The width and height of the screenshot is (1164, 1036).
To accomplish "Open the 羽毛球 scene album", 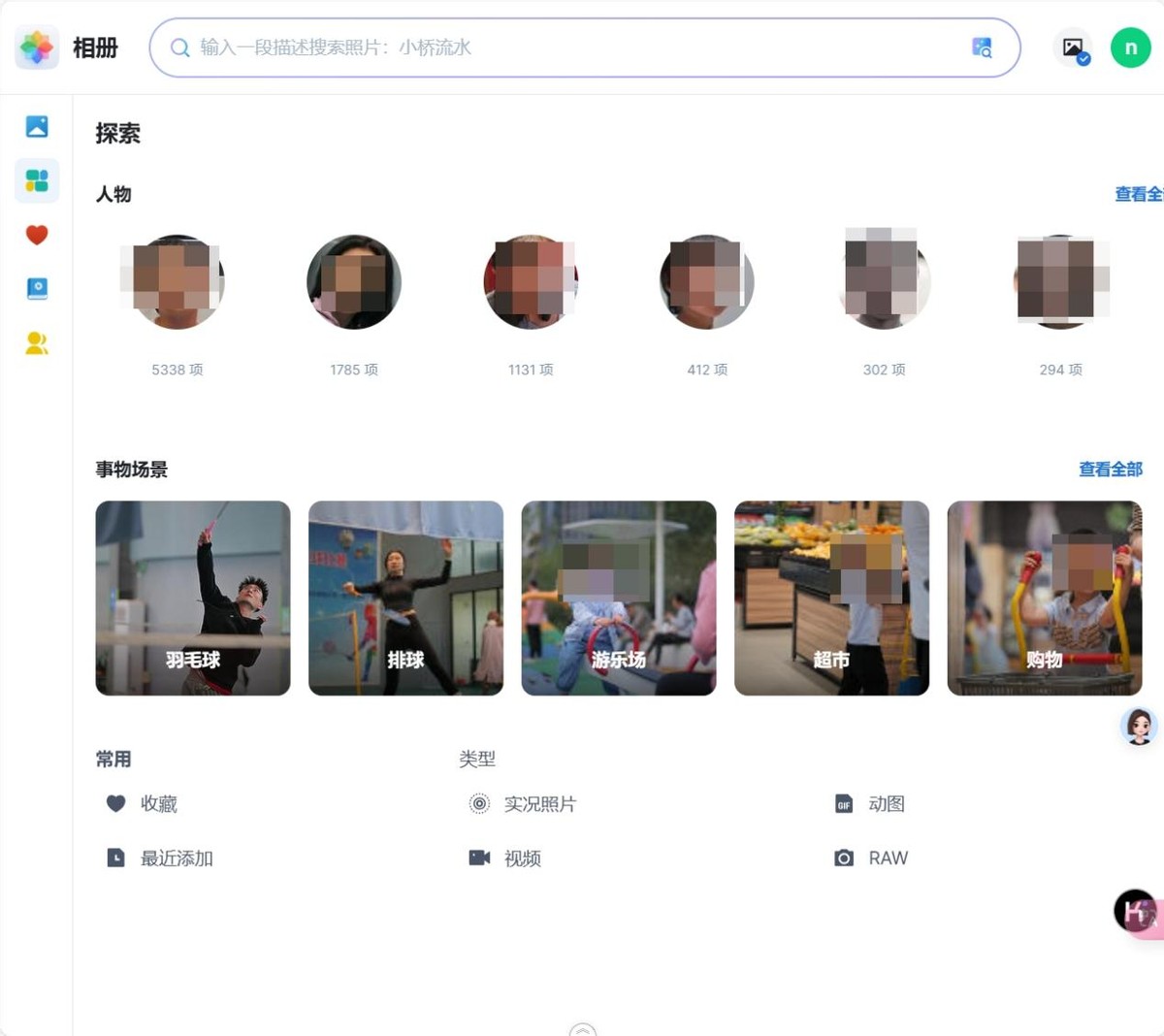I will click(193, 598).
